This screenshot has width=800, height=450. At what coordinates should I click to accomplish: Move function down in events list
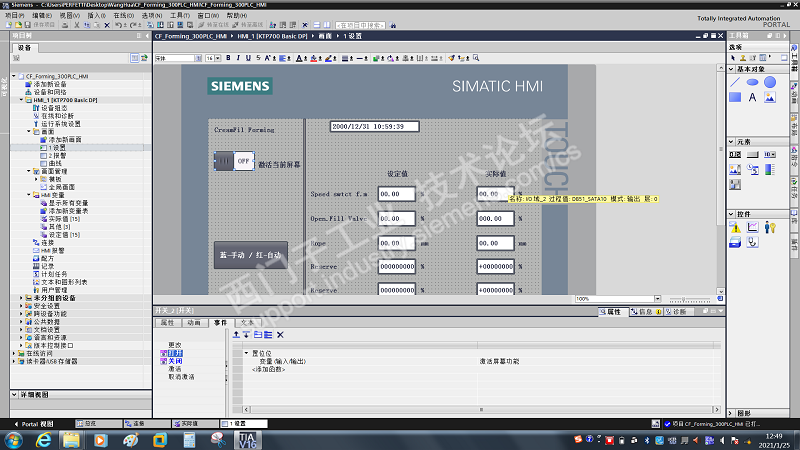pyautogui.click(x=246, y=335)
